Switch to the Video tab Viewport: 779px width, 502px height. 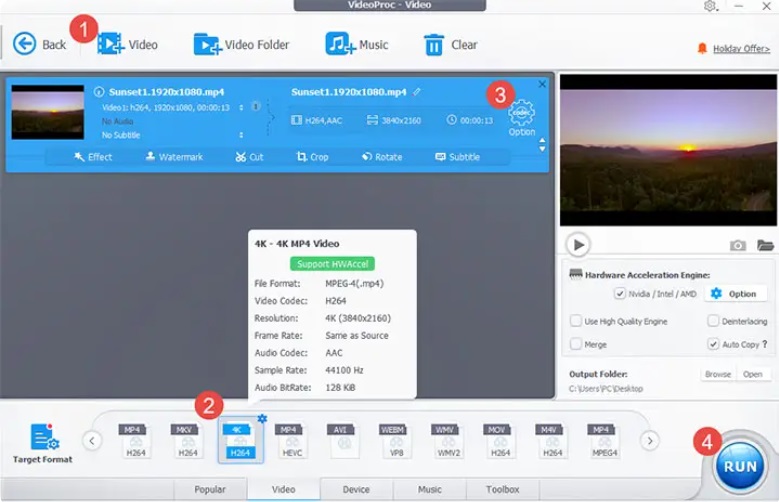[x=283, y=489]
